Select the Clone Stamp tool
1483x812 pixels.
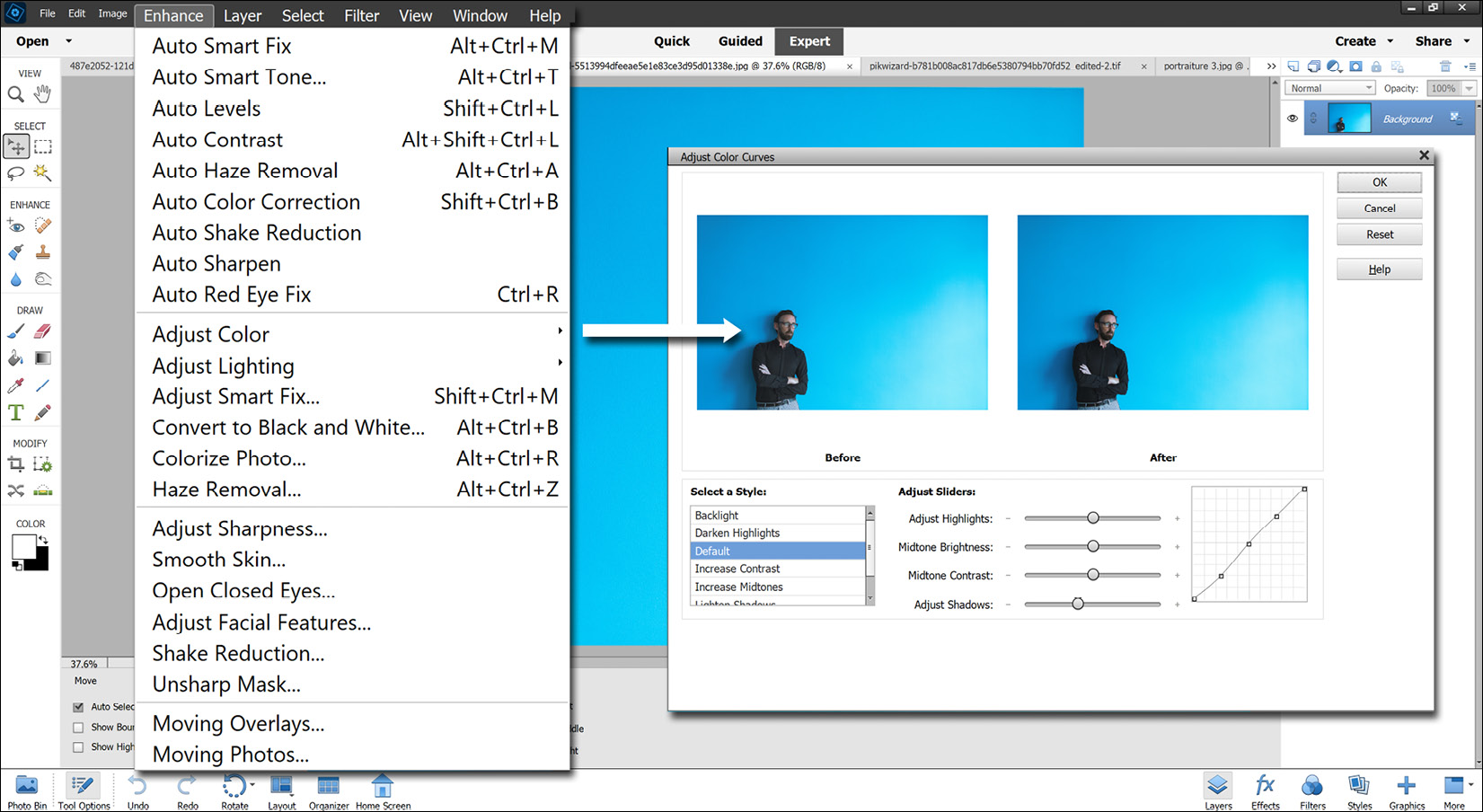(43, 252)
